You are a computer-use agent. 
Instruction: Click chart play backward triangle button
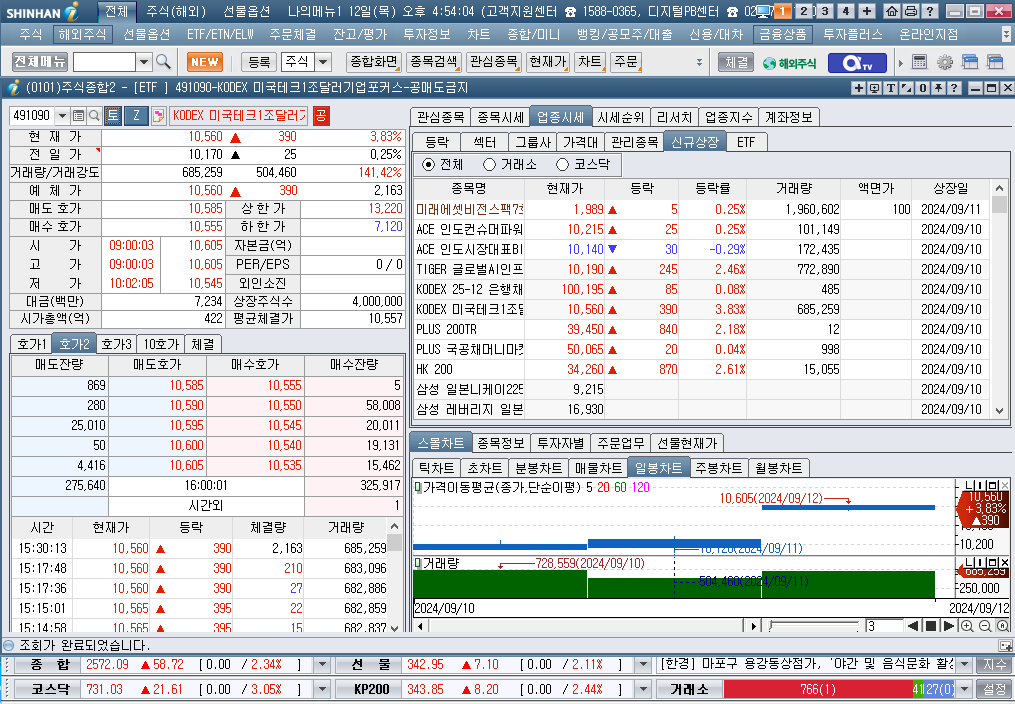[x=913, y=626]
